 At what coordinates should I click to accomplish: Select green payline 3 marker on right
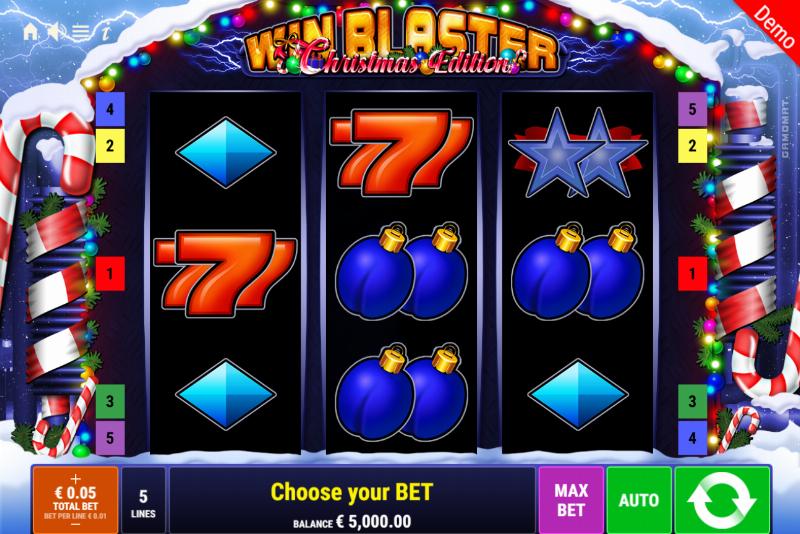[692, 401]
